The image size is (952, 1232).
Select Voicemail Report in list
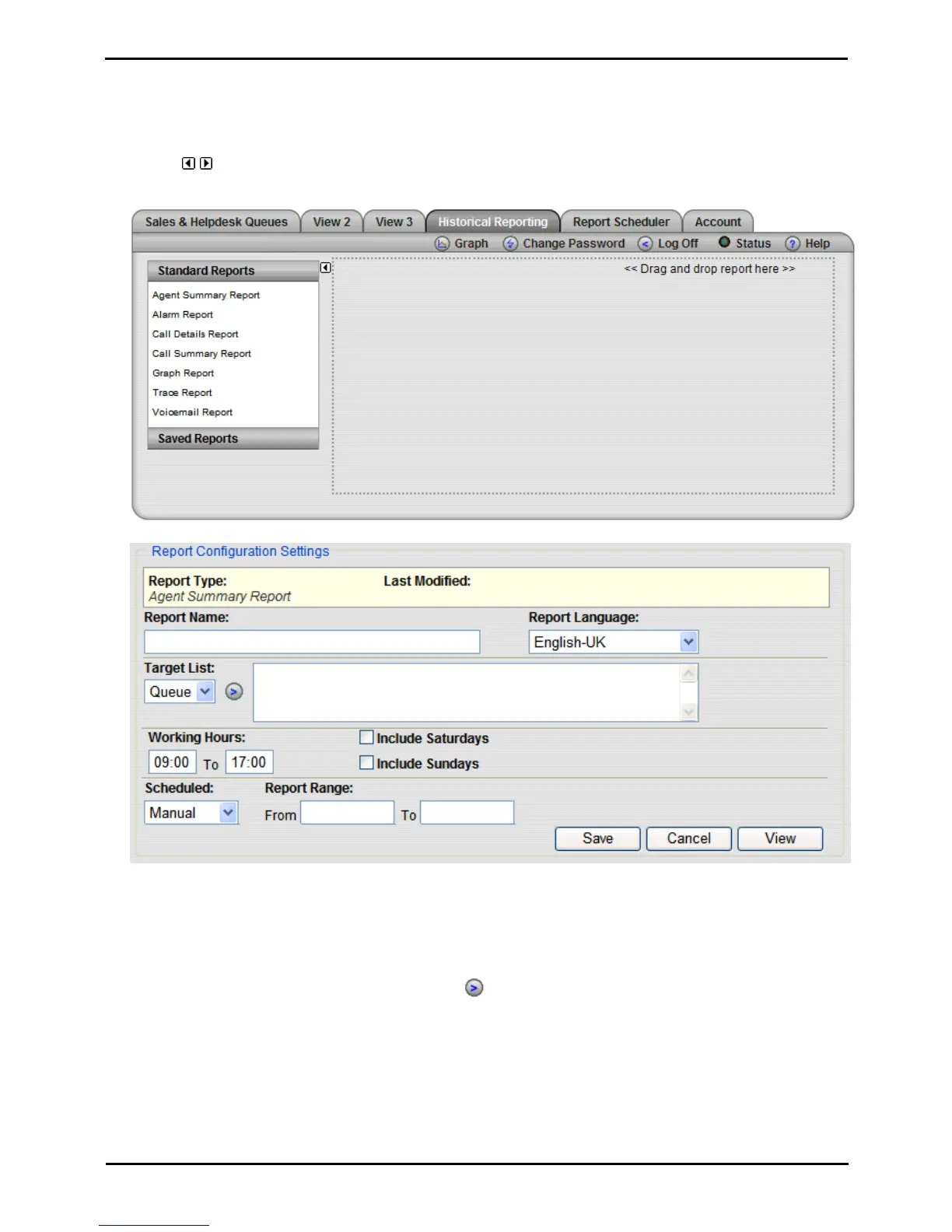pyautogui.click(x=192, y=411)
